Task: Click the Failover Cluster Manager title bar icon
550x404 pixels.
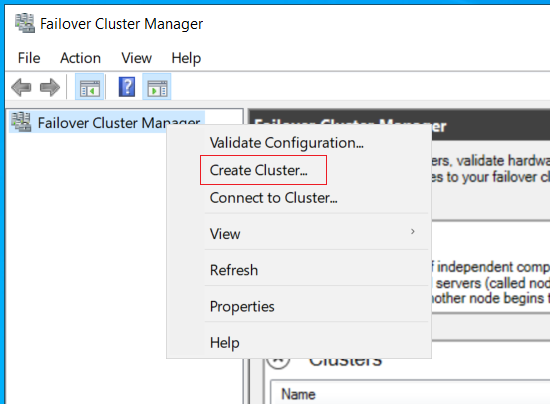Action: point(25,23)
